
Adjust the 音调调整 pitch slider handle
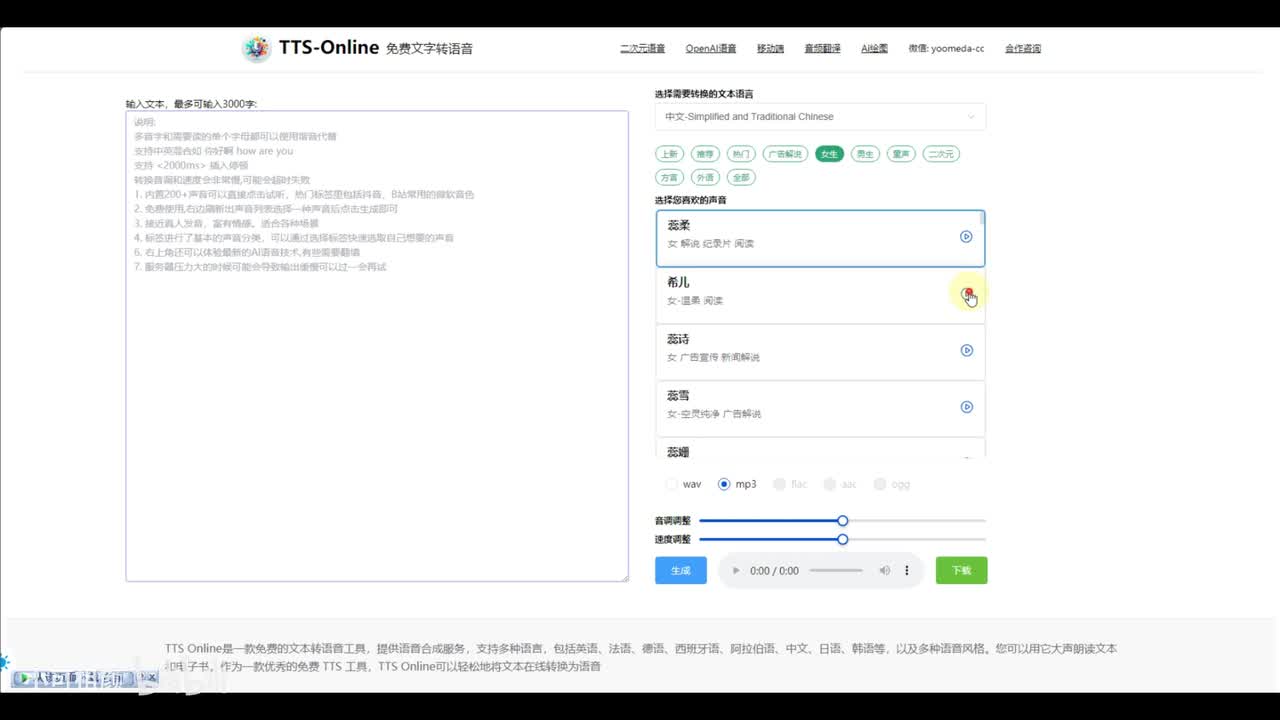tap(843, 521)
